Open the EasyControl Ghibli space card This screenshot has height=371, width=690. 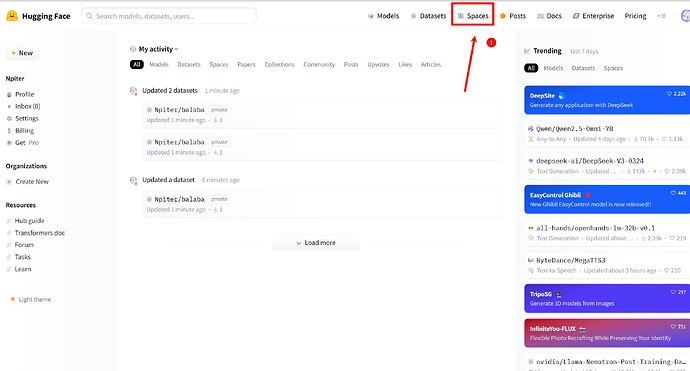(607, 199)
